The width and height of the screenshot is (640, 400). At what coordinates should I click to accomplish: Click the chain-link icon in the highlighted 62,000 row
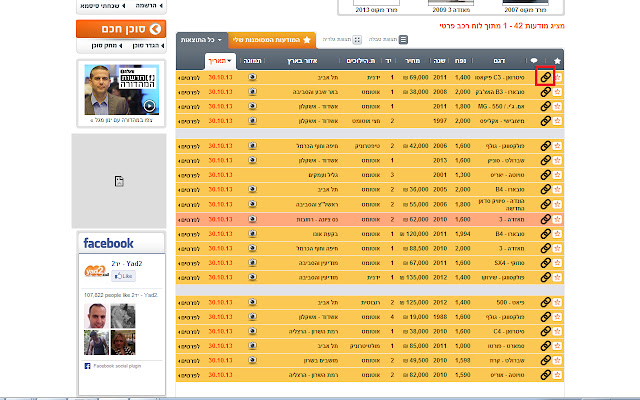coord(546,219)
